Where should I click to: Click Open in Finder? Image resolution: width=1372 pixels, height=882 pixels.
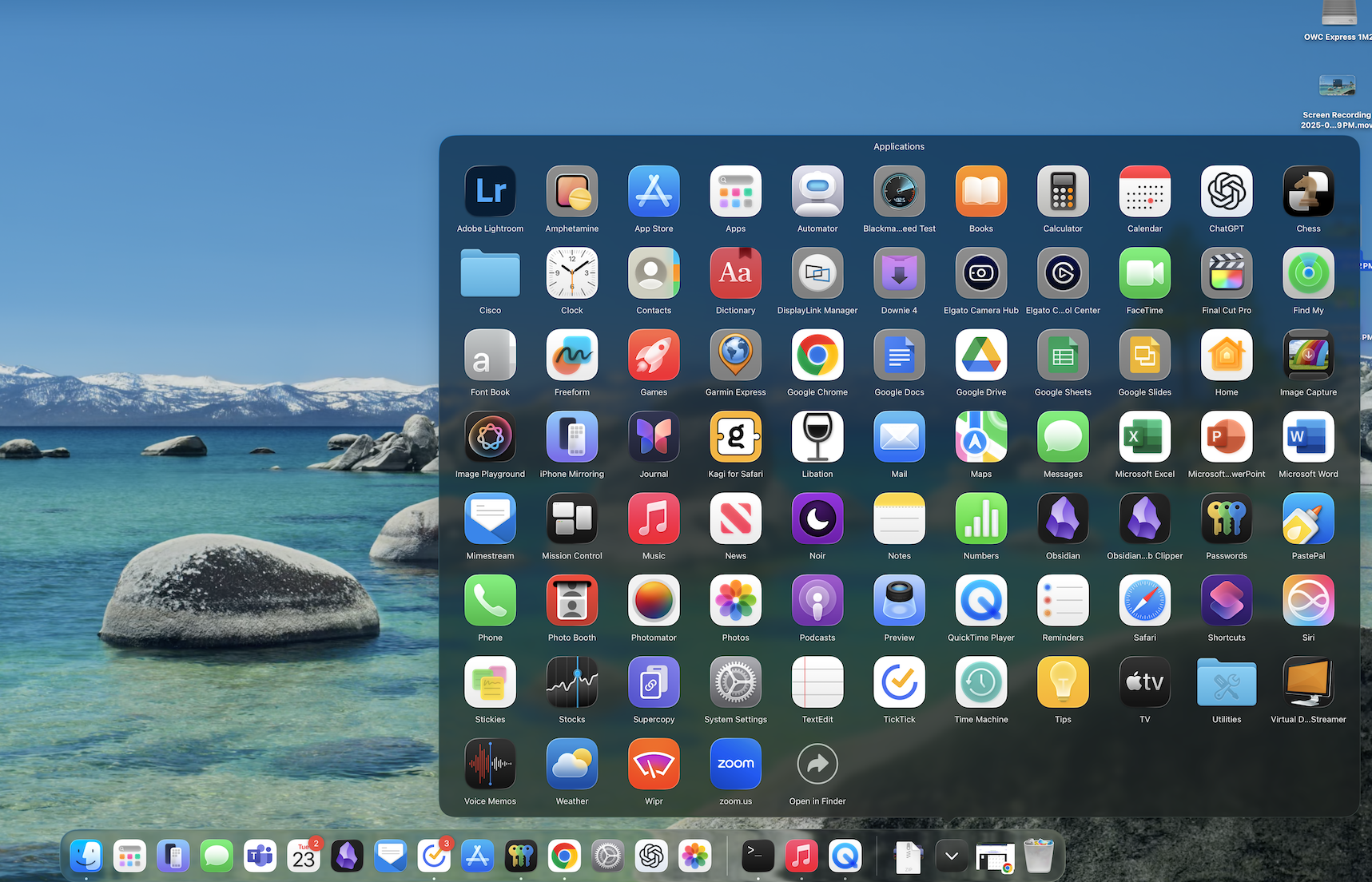(817, 764)
